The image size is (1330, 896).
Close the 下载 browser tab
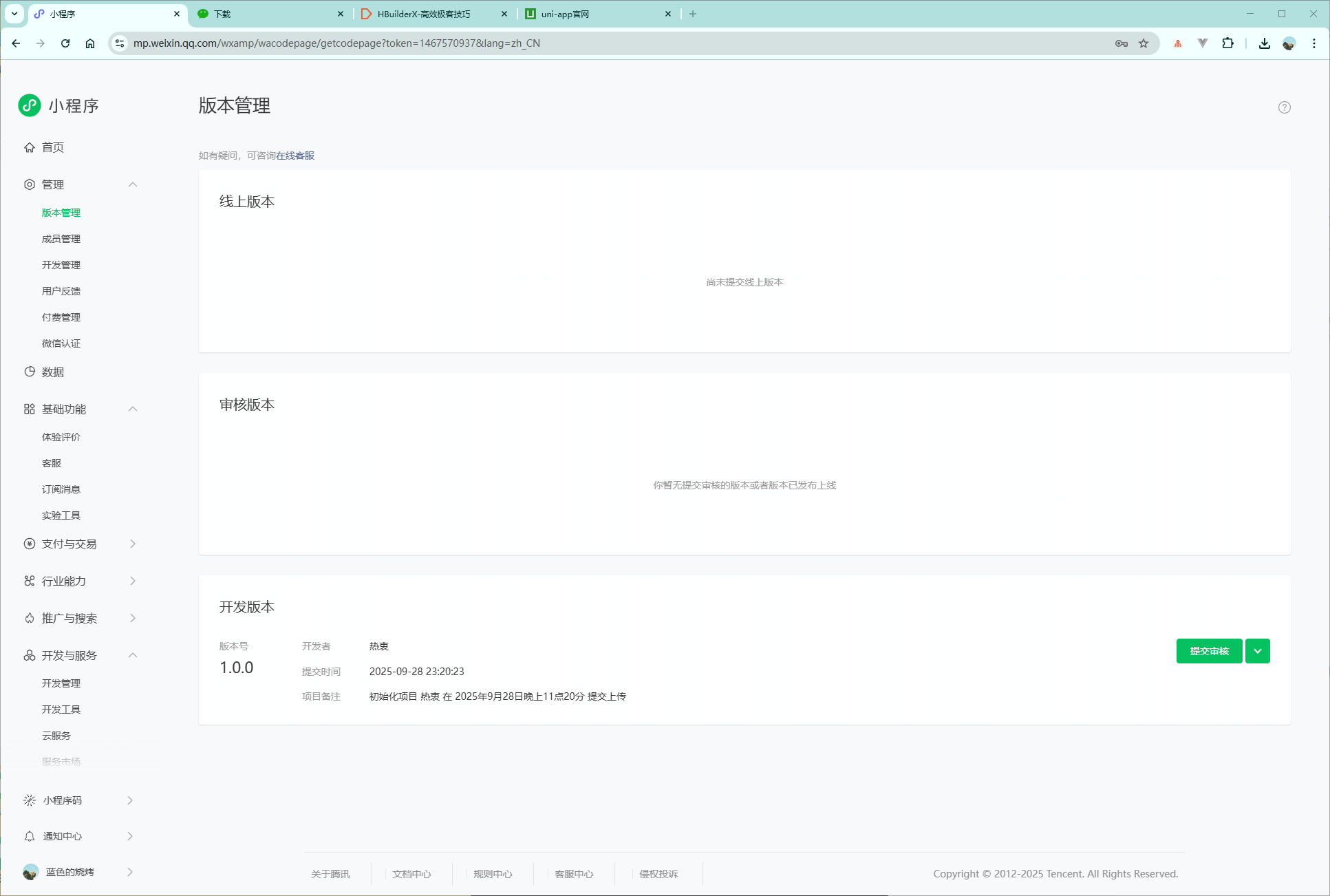[341, 14]
